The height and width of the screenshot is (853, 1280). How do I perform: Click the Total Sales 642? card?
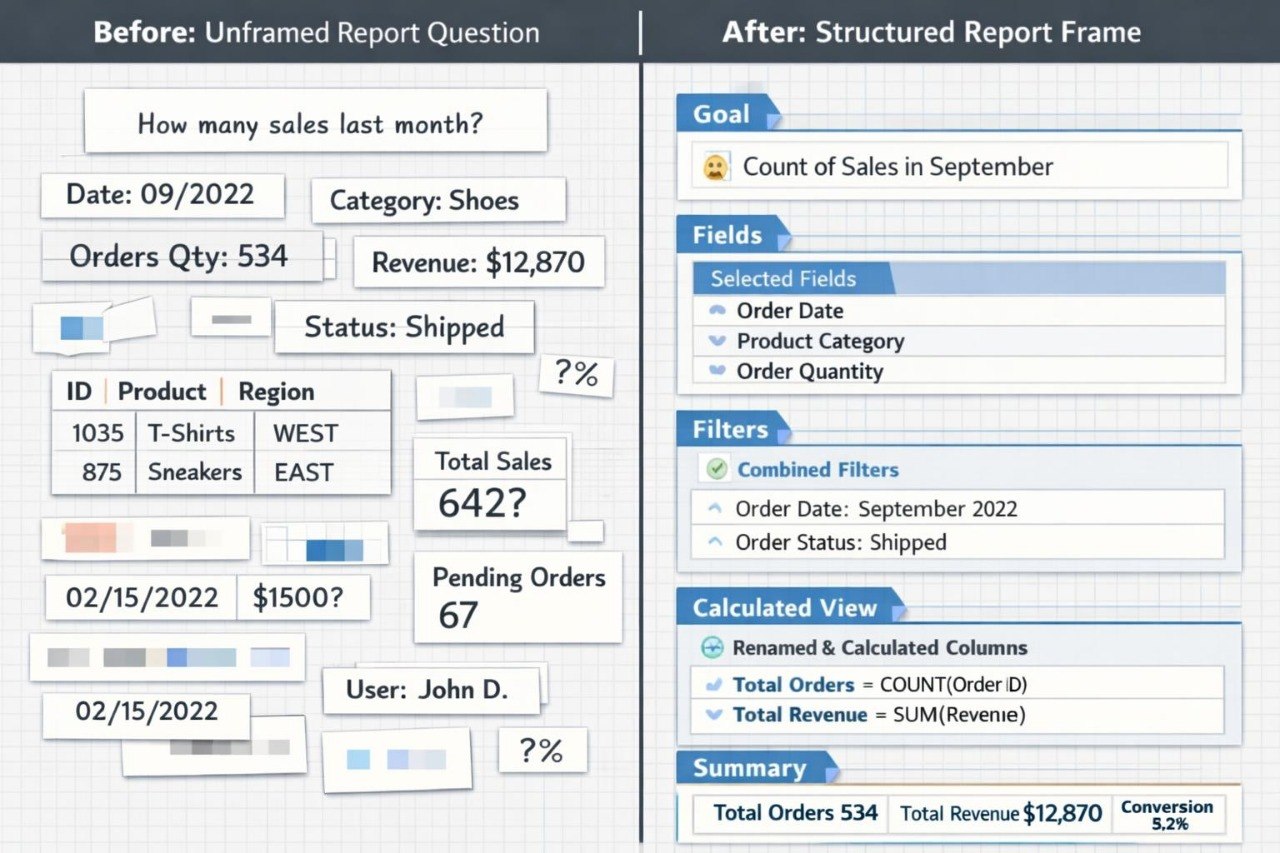click(490, 485)
